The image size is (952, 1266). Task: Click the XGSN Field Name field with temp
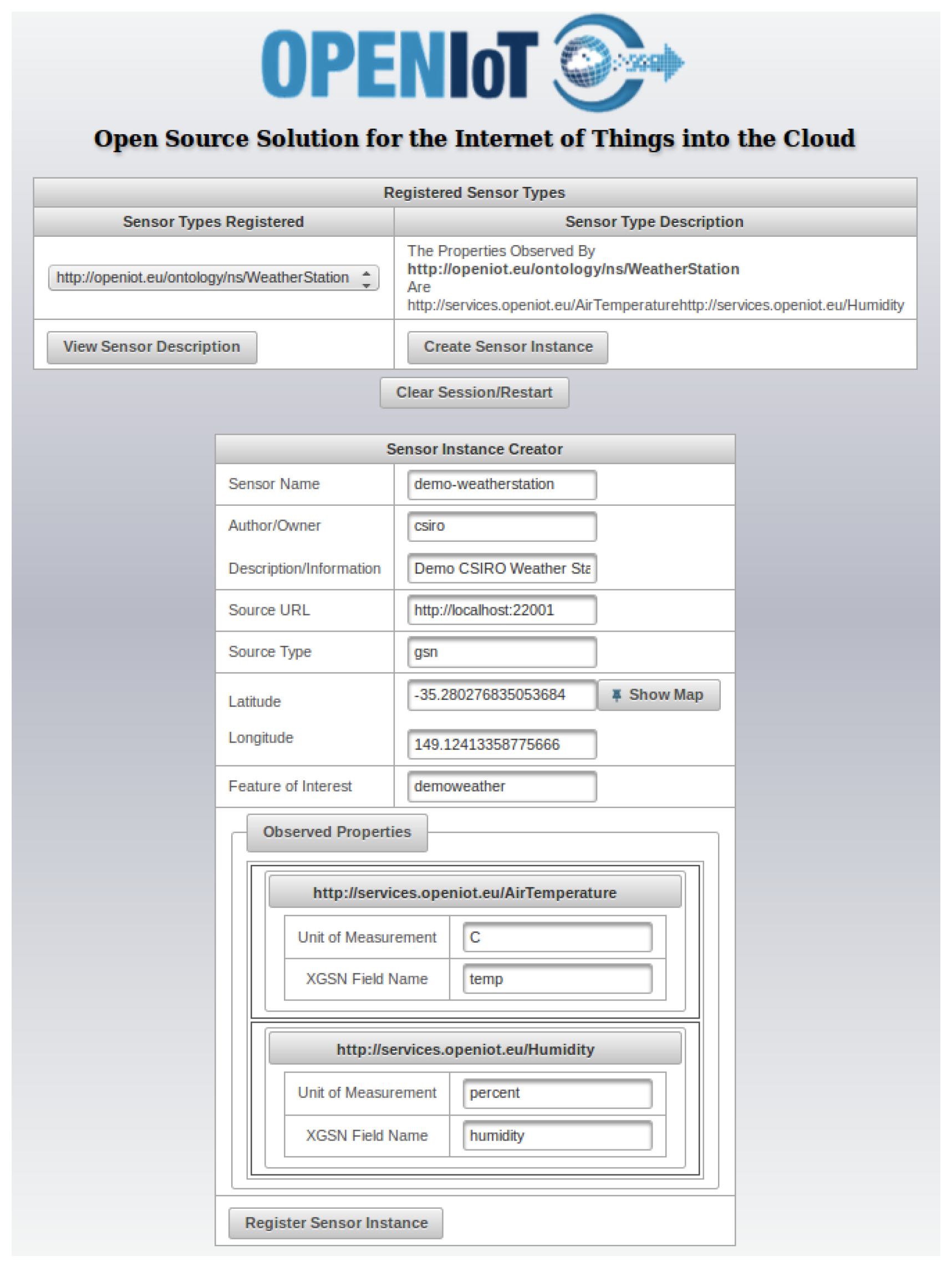click(557, 979)
